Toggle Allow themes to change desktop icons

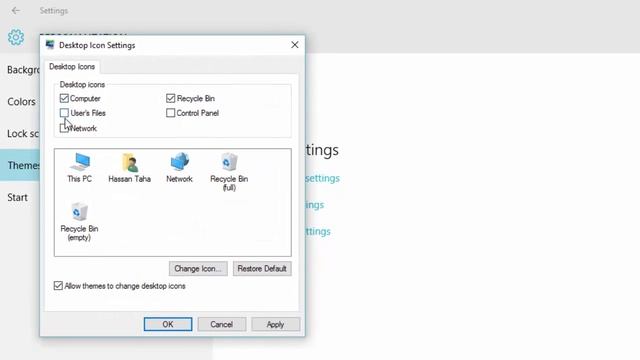(x=58, y=286)
